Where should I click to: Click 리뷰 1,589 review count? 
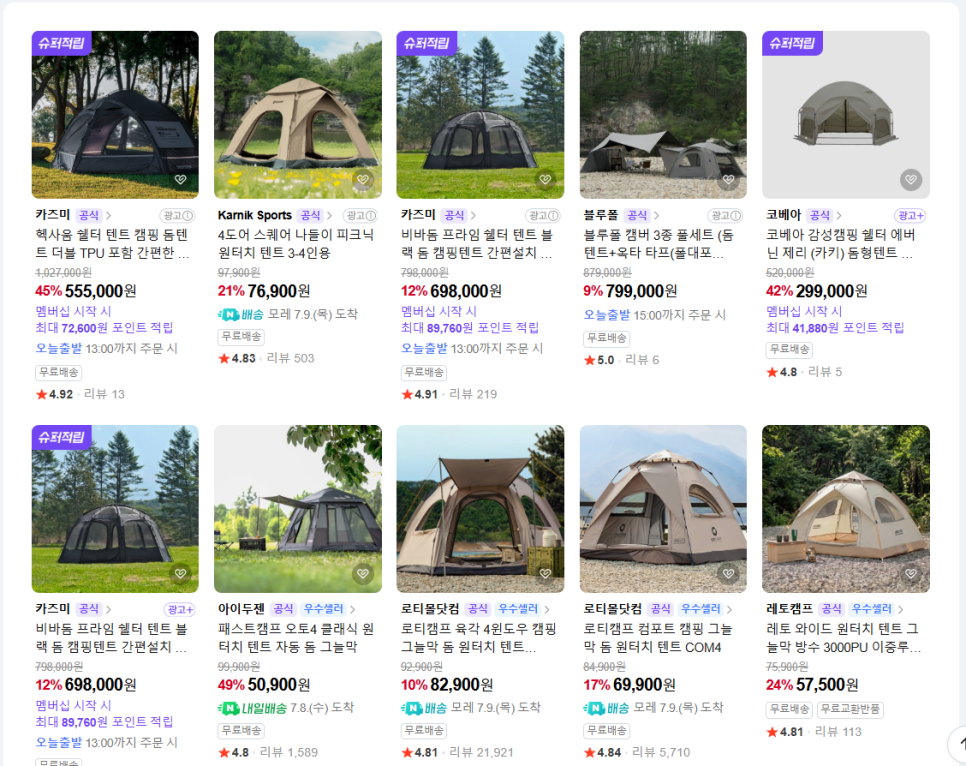[x=289, y=752]
